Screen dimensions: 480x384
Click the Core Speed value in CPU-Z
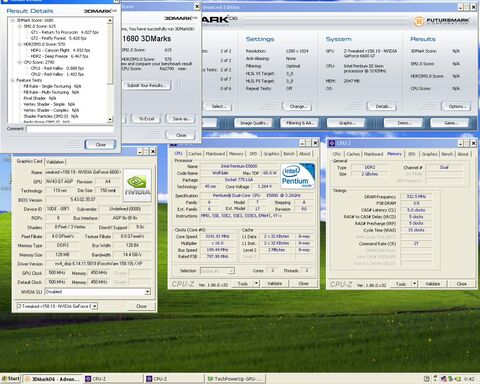pos(217,236)
